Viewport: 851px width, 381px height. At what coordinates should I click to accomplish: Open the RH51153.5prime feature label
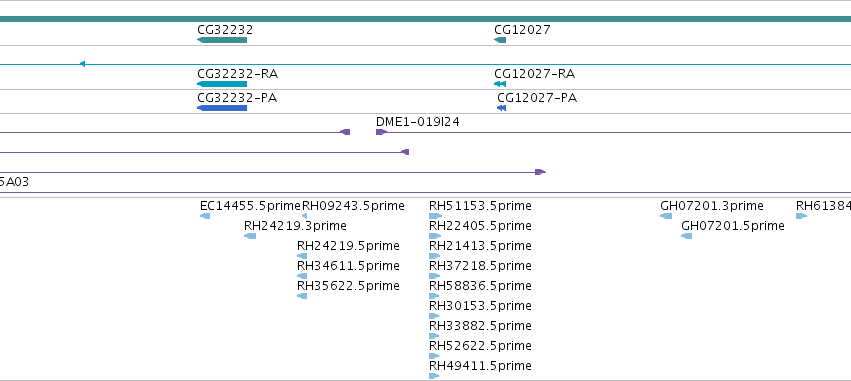pyautogui.click(x=480, y=206)
